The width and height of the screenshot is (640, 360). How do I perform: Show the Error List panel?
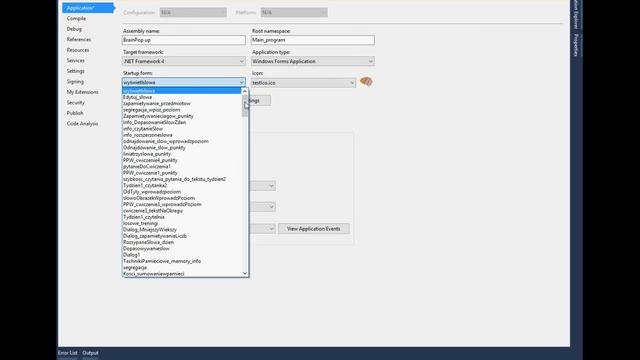pyautogui.click(x=67, y=353)
